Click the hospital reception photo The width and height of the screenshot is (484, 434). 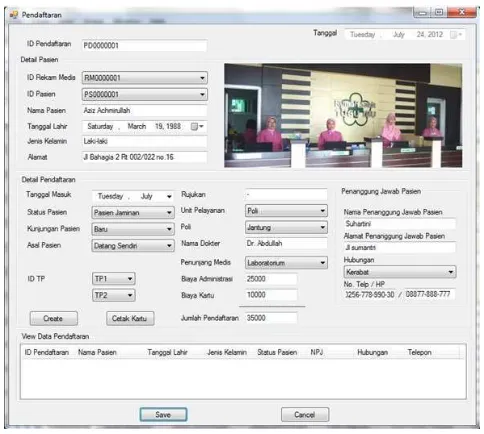pos(343,115)
